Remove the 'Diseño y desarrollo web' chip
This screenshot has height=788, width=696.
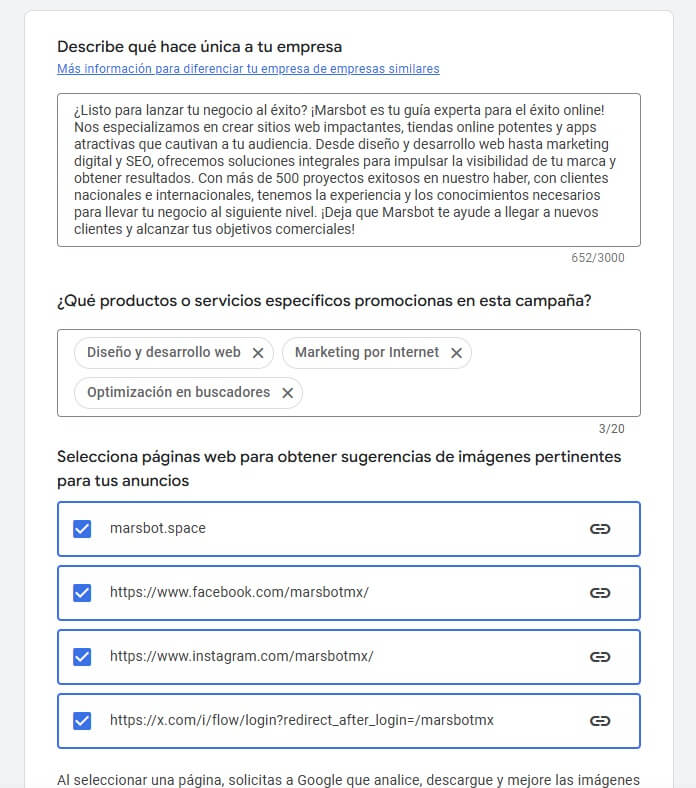click(258, 353)
